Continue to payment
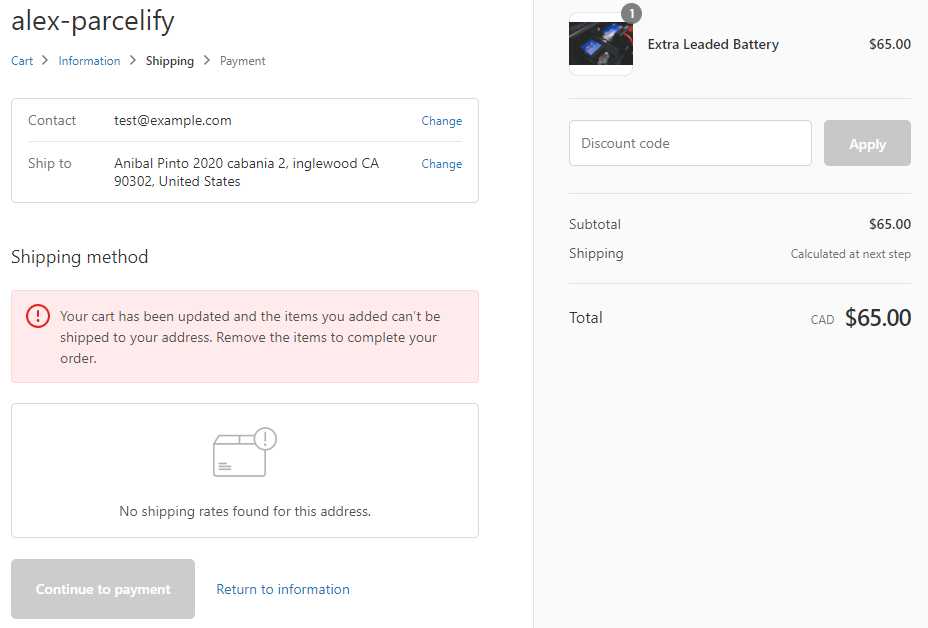Screen dimensions: 928x628 point(103,589)
